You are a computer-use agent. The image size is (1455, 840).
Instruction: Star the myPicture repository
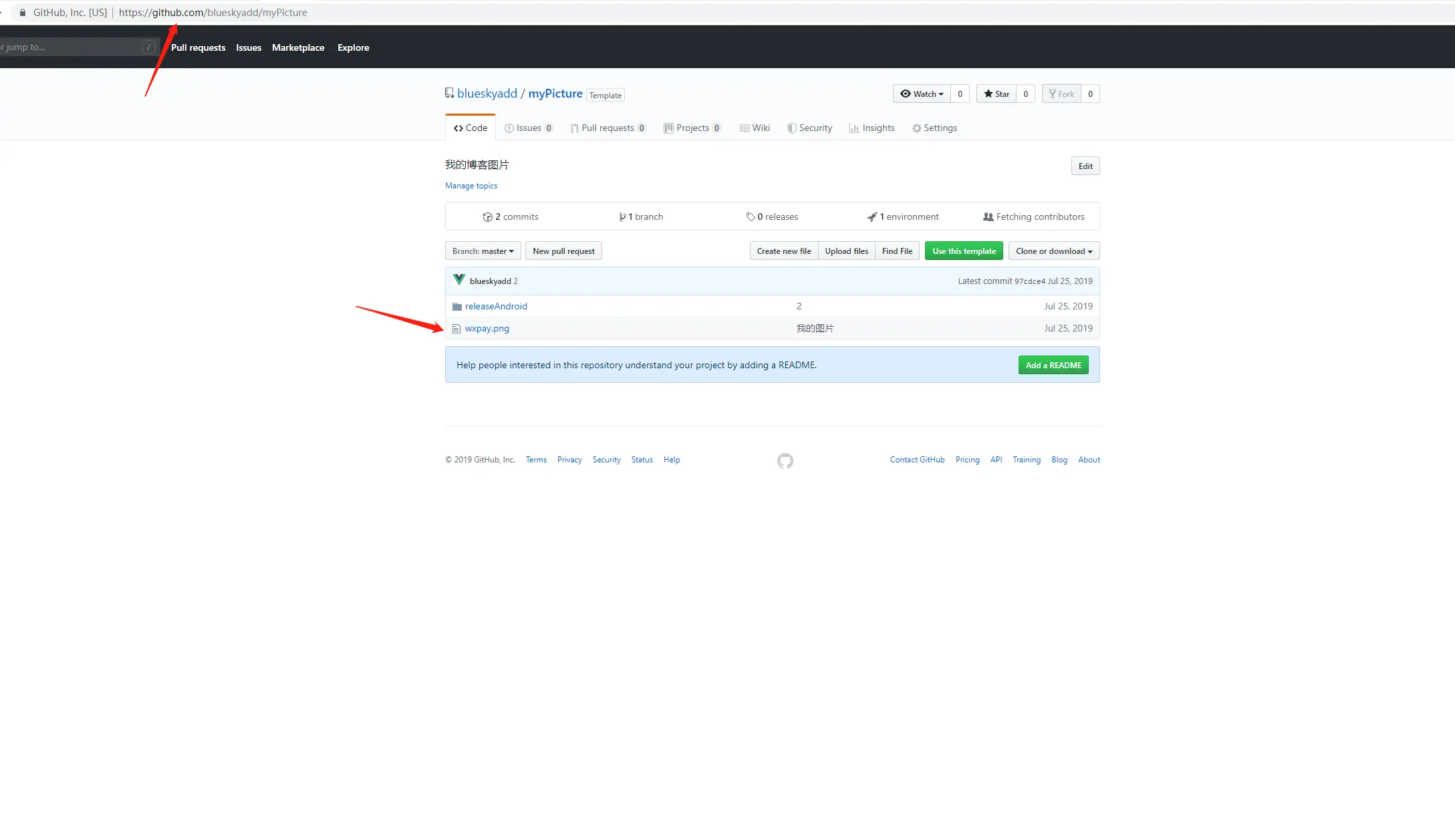996,94
